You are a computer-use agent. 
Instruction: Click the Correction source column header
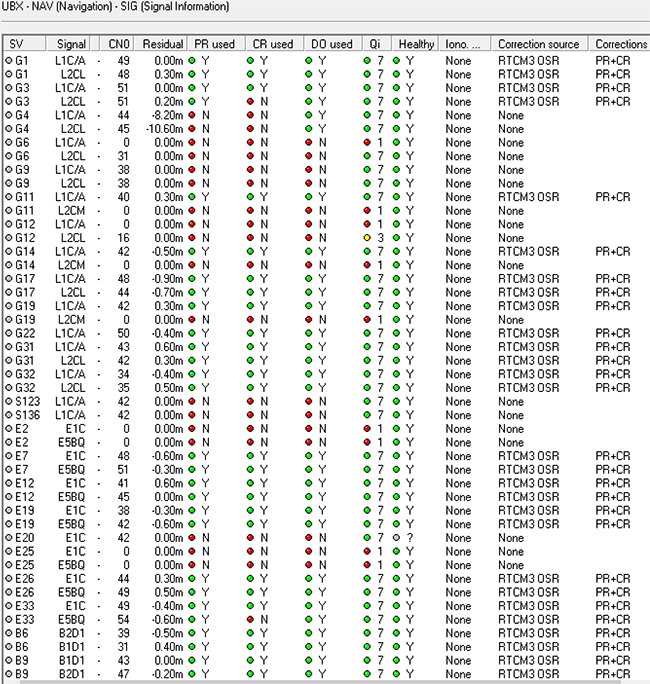click(x=538, y=44)
